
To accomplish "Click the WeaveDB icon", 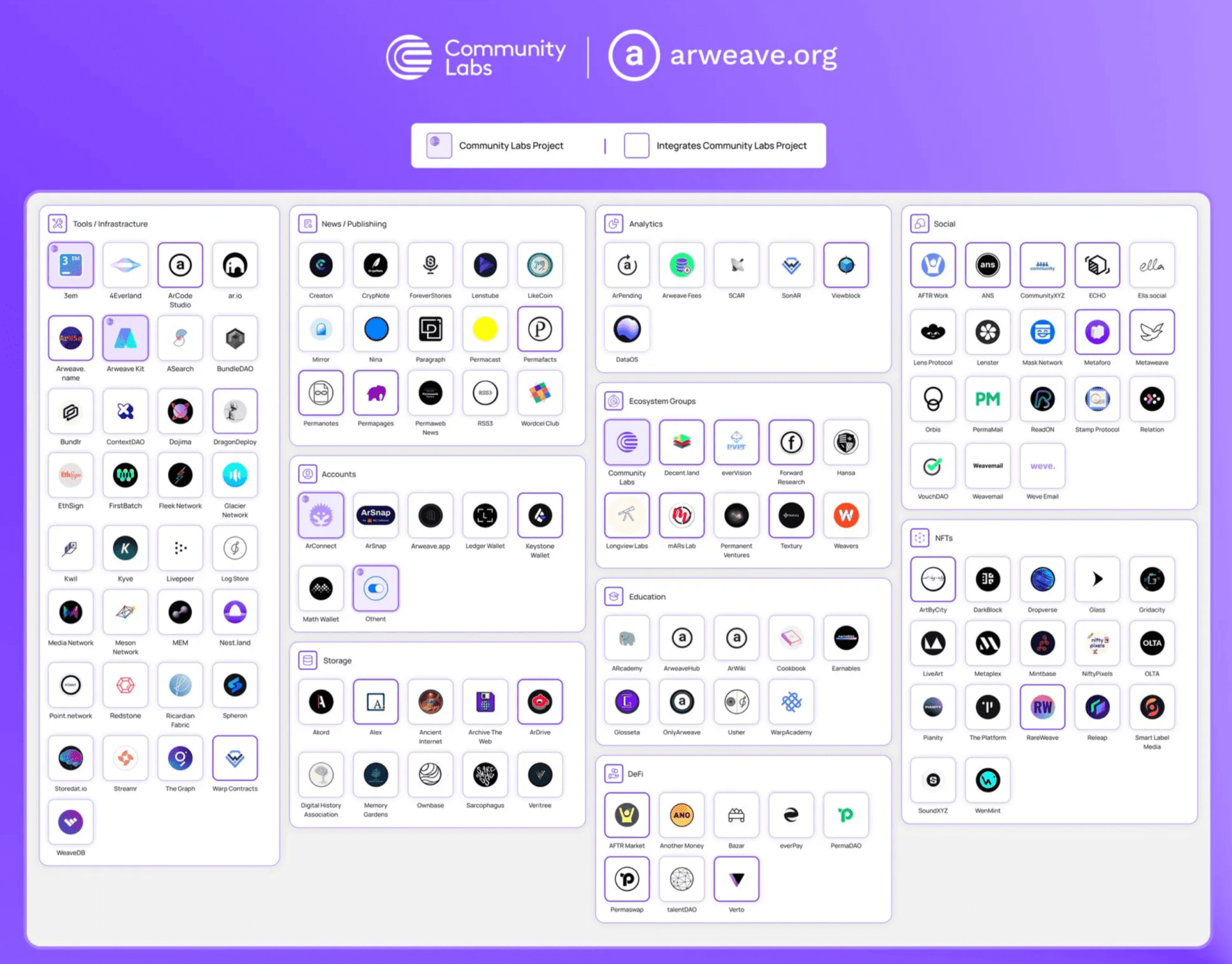I will 71,822.
